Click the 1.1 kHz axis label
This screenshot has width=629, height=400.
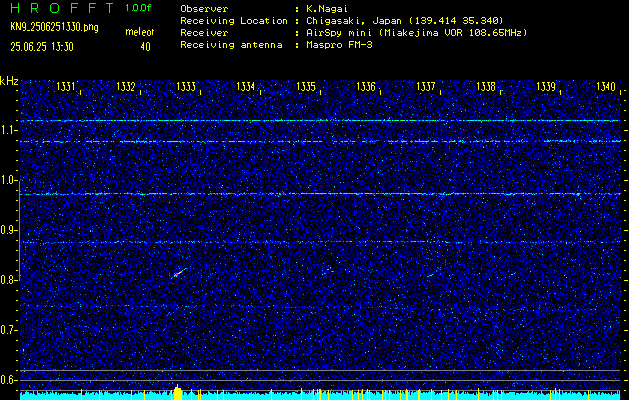pyautogui.click(x=8, y=130)
